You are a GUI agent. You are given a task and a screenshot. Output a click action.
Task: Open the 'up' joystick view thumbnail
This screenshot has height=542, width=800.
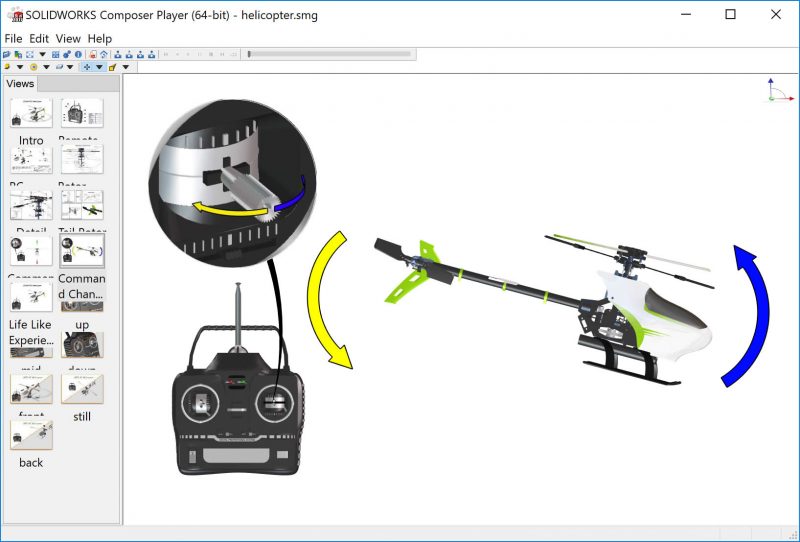tap(82, 306)
